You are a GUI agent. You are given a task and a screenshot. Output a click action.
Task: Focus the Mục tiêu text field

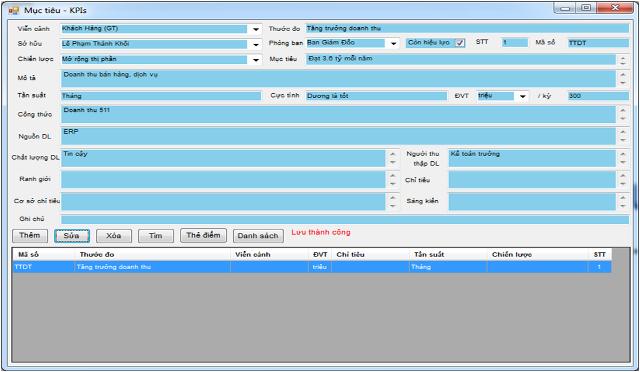pos(461,60)
